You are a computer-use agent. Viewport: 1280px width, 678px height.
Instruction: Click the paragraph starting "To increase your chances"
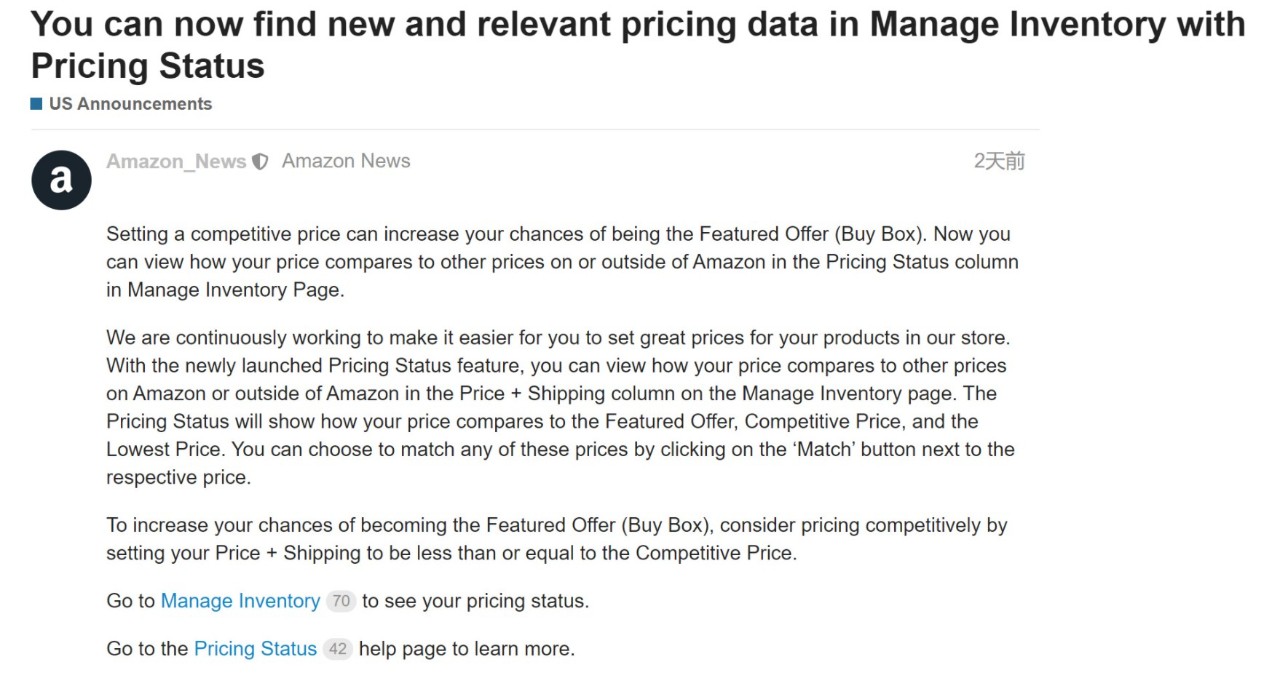click(x=556, y=539)
